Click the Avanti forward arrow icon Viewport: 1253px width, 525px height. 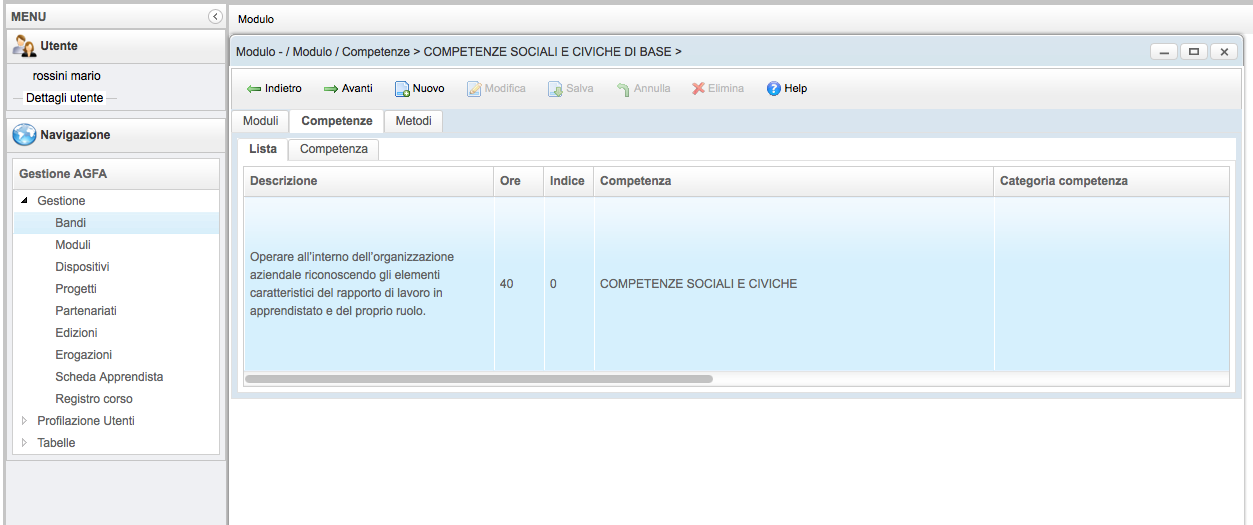pyautogui.click(x=331, y=89)
